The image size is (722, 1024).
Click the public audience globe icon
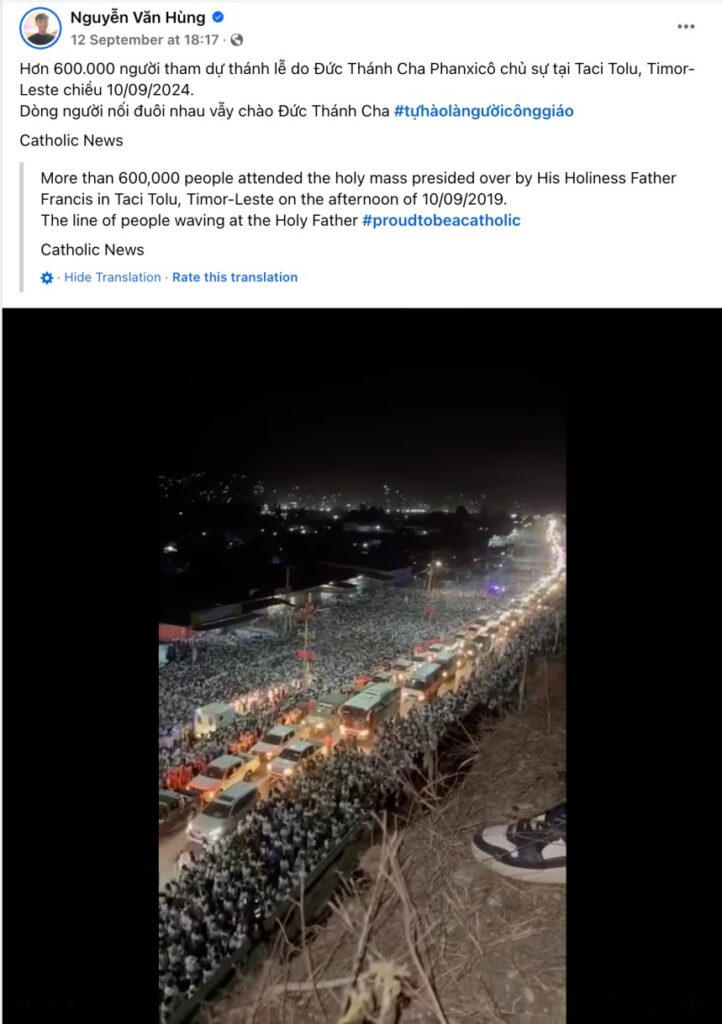(x=237, y=40)
